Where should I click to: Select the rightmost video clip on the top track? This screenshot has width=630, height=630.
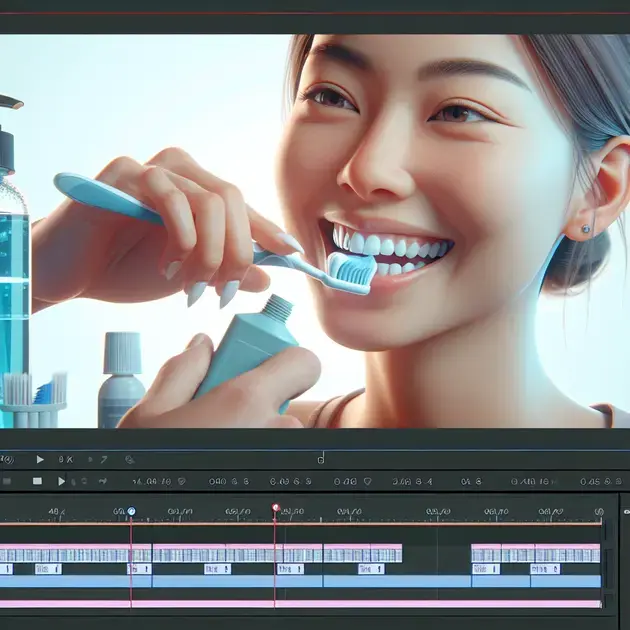(535, 553)
